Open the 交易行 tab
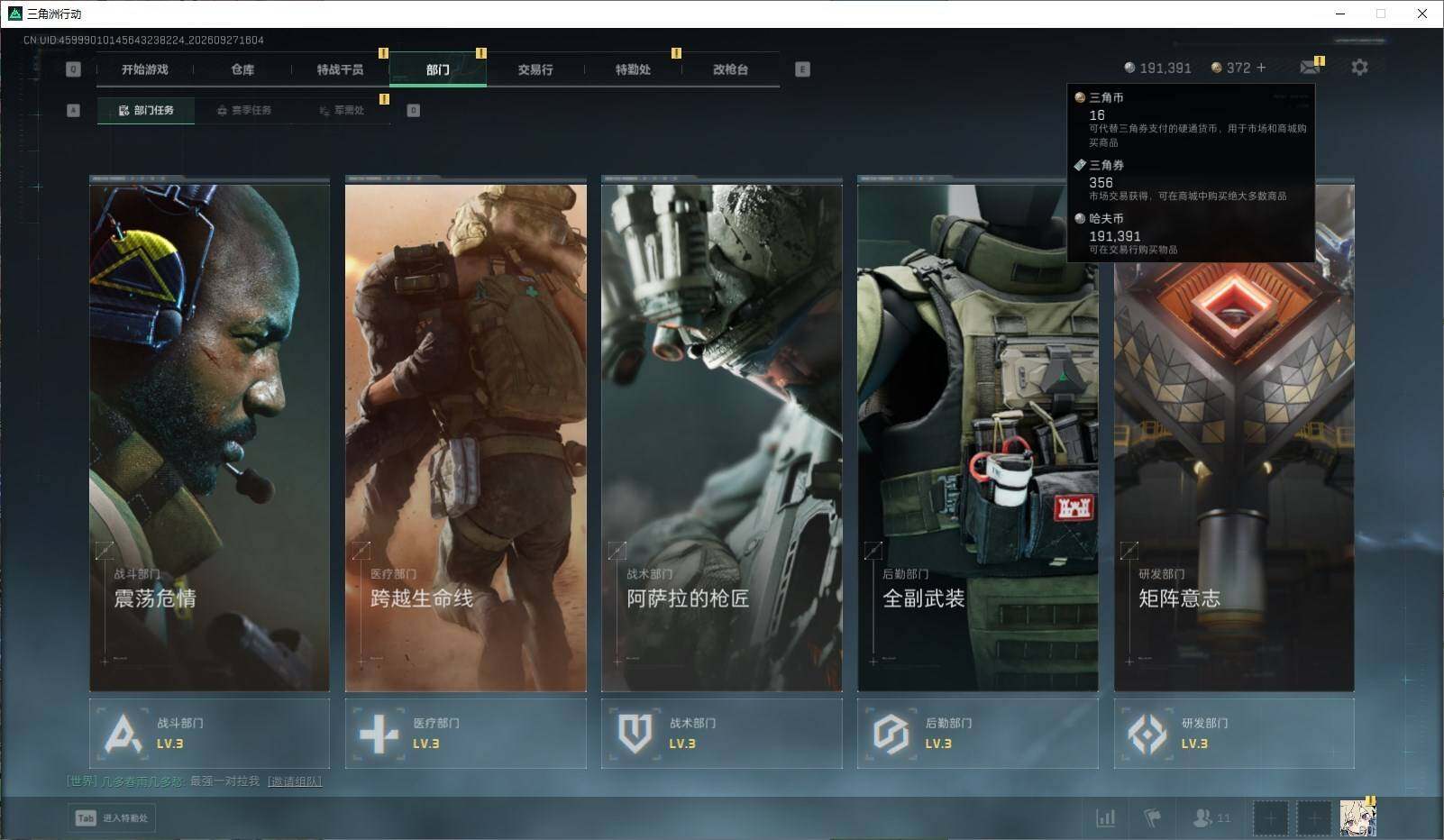 [x=535, y=69]
